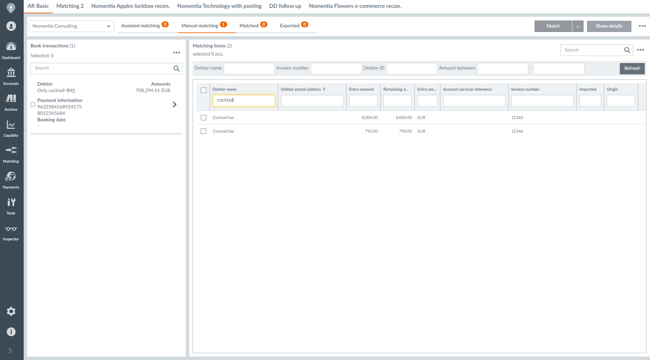Click the Show details button
The width and height of the screenshot is (650, 360).
click(x=609, y=26)
